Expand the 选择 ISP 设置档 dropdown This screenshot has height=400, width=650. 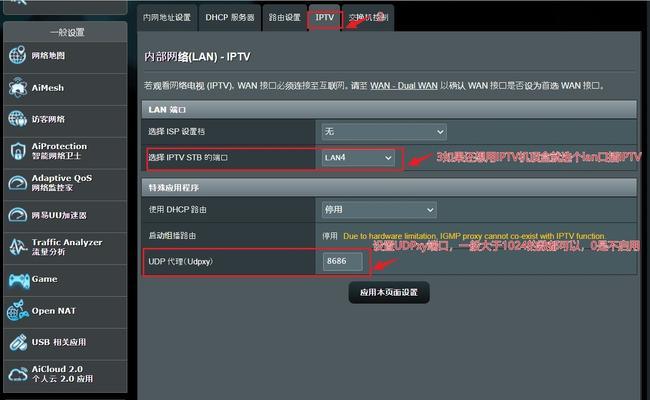(384, 132)
